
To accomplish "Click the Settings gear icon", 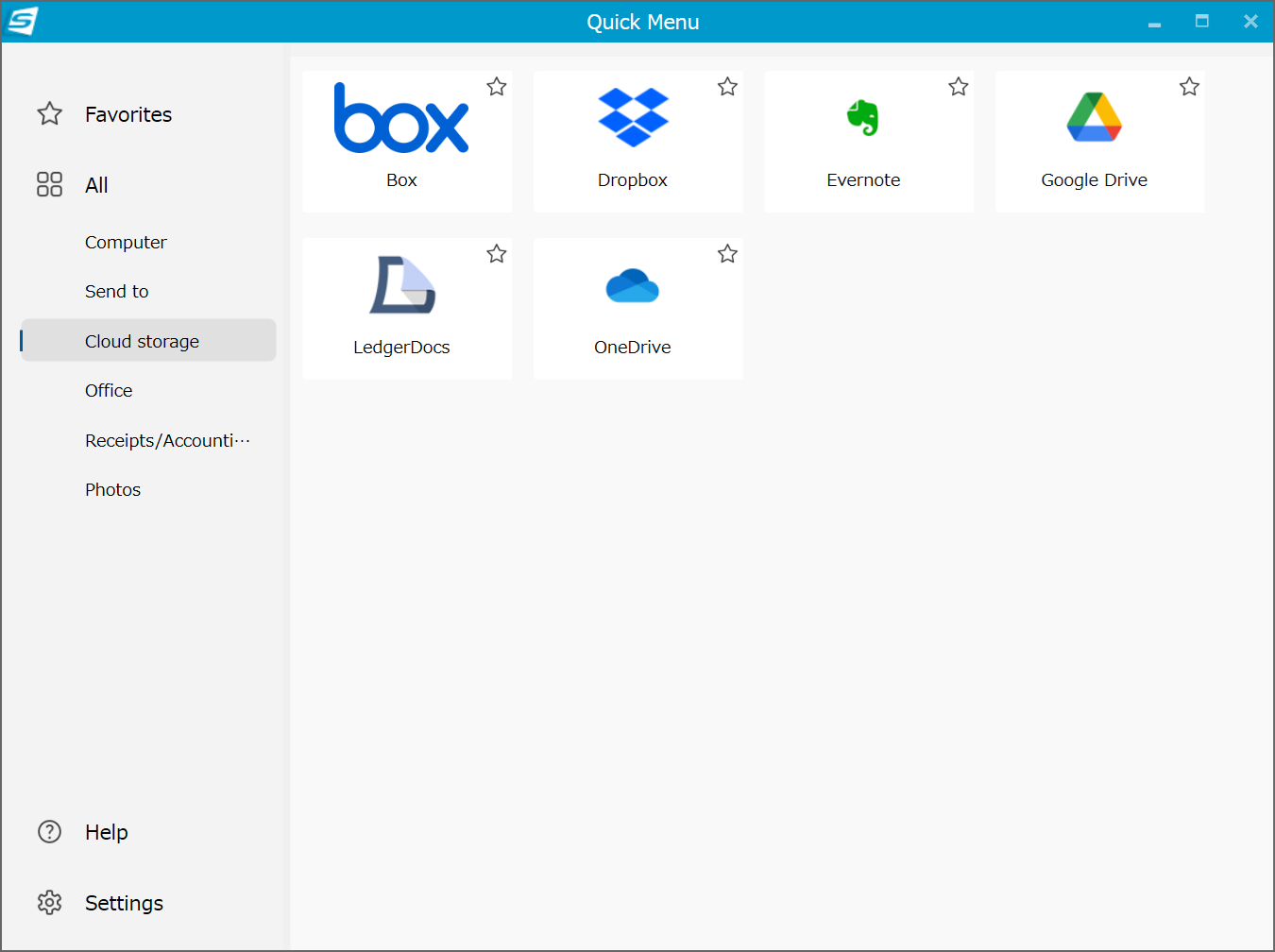I will [x=49, y=903].
